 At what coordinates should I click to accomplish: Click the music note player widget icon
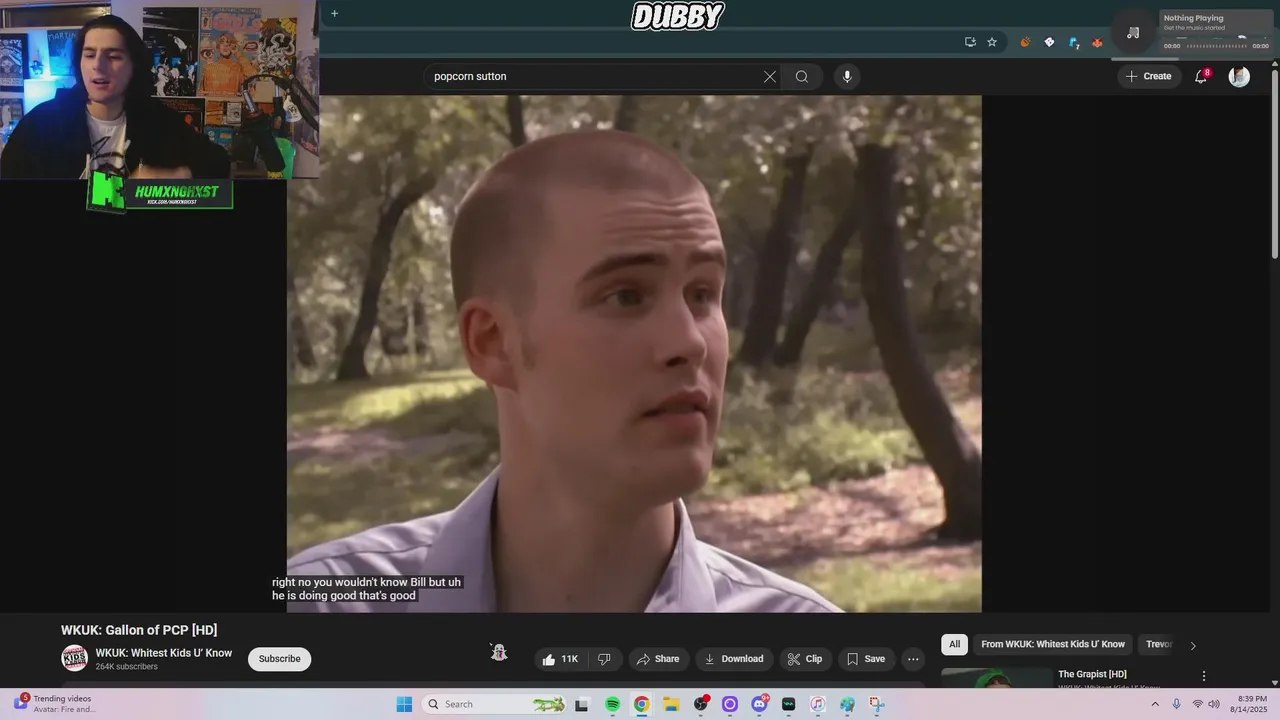point(1133,32)
